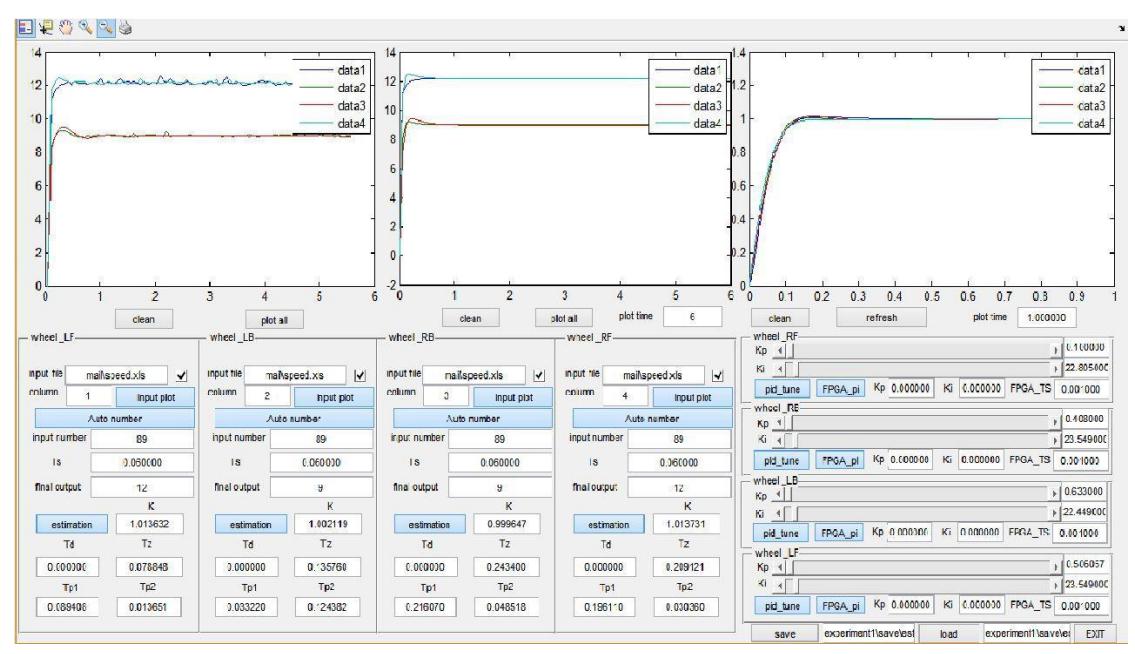Click FPGA_pi for the wheel_RB controller
Image resolution: width=1135 pixels, height=654 pixels.
pyautogui.click(x=840, y=461)
